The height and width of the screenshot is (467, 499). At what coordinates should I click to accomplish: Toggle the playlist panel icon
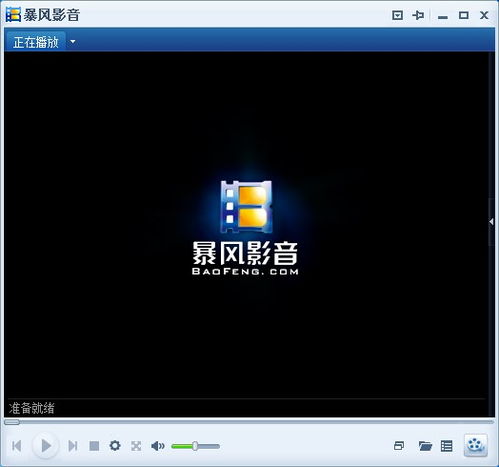tap(447, 446)
